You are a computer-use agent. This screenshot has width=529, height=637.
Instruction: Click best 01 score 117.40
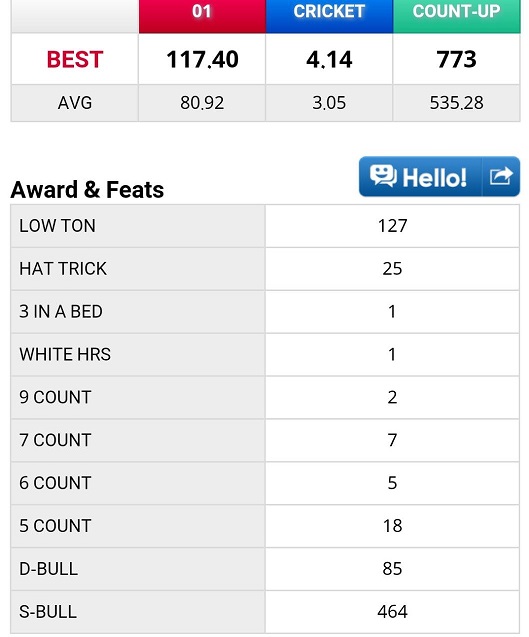tap(202, 59)
